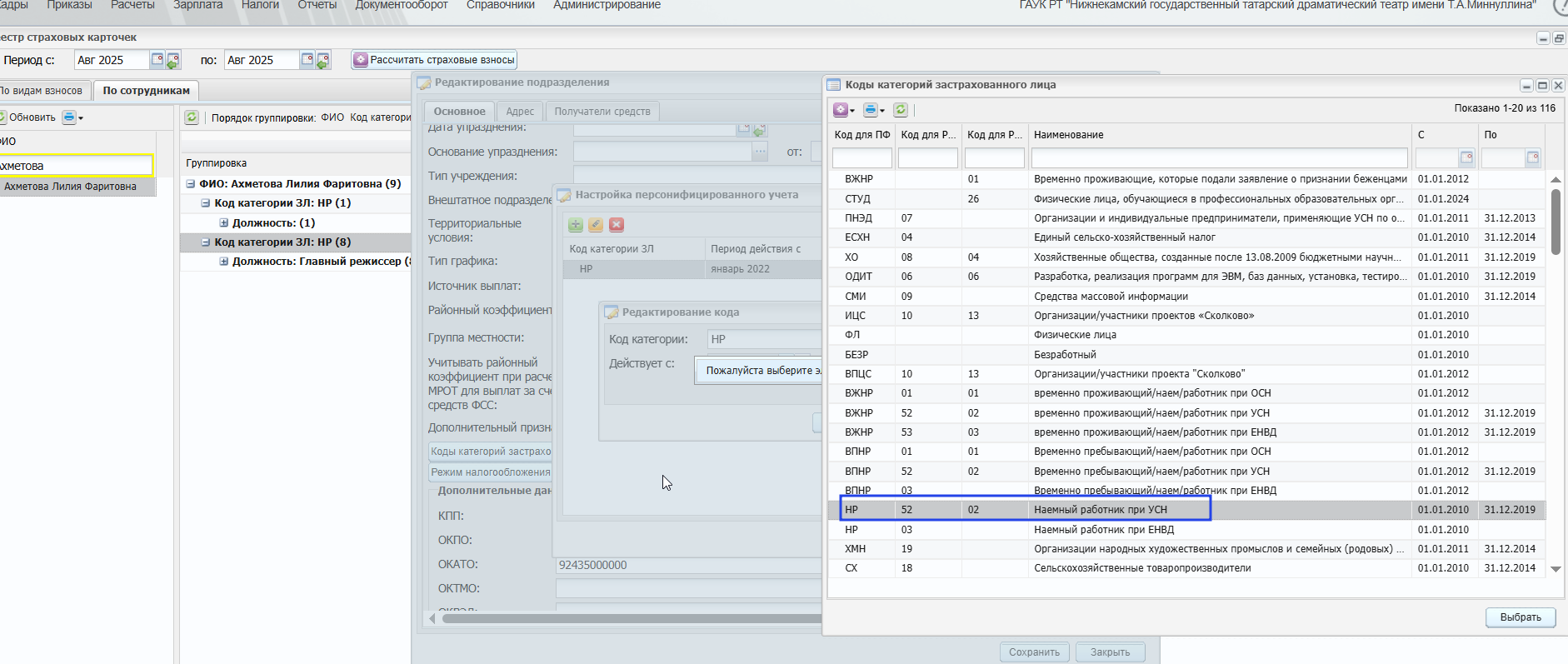This screenshot has width=1568, height=664.
Task: Maximize the category codes window
Action: [x=1542, y=85]
